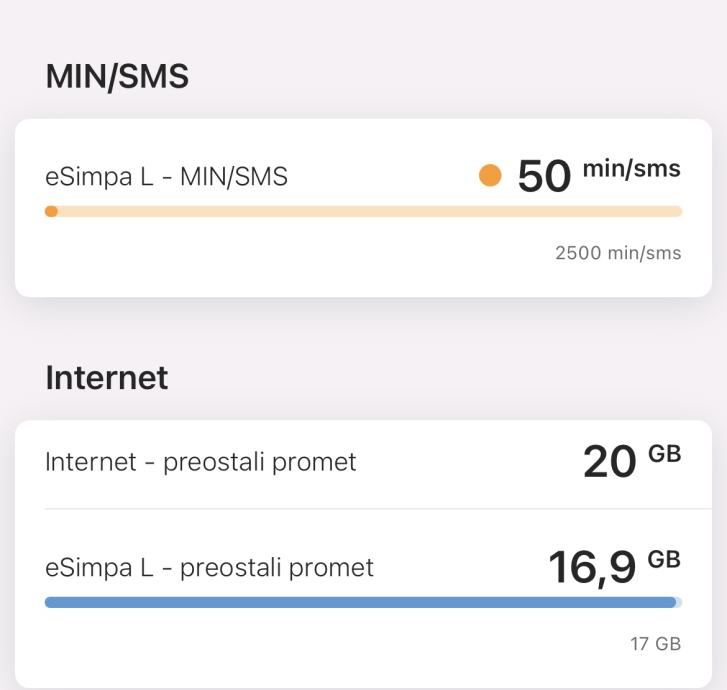Click the GB unit beside 16,9
Screen dimensions: 727x690
665,559
